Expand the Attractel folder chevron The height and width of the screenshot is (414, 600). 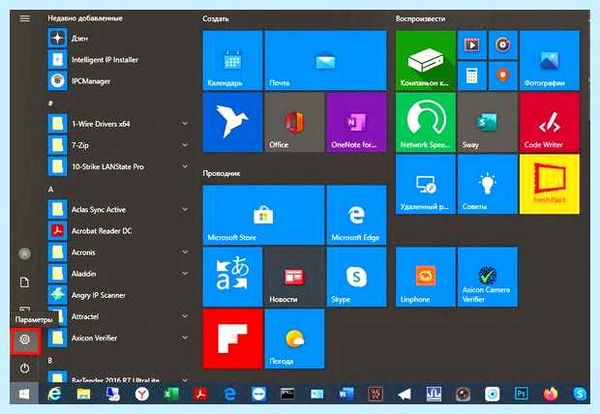[x=185, y=316]
